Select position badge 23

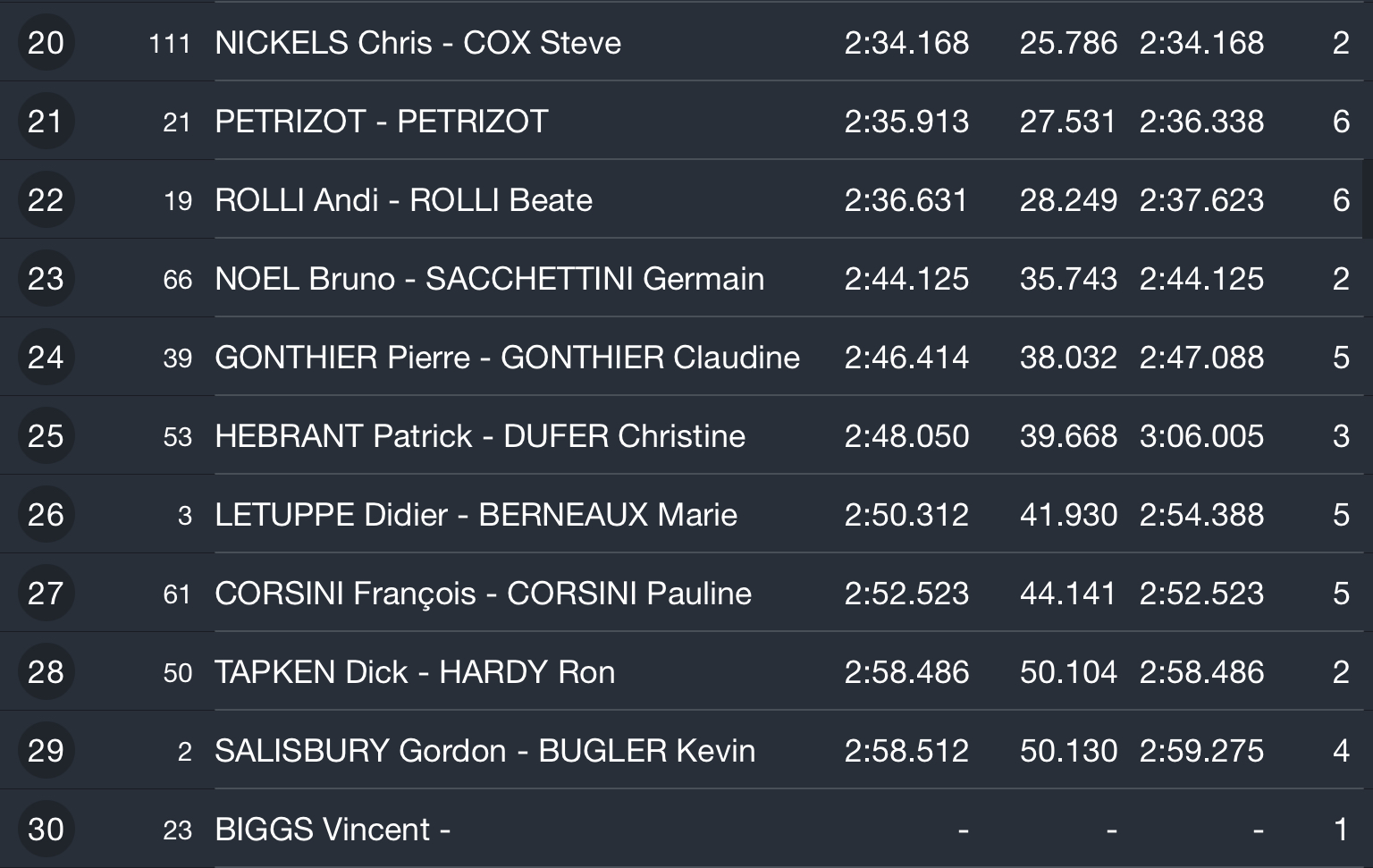point(46,278)
